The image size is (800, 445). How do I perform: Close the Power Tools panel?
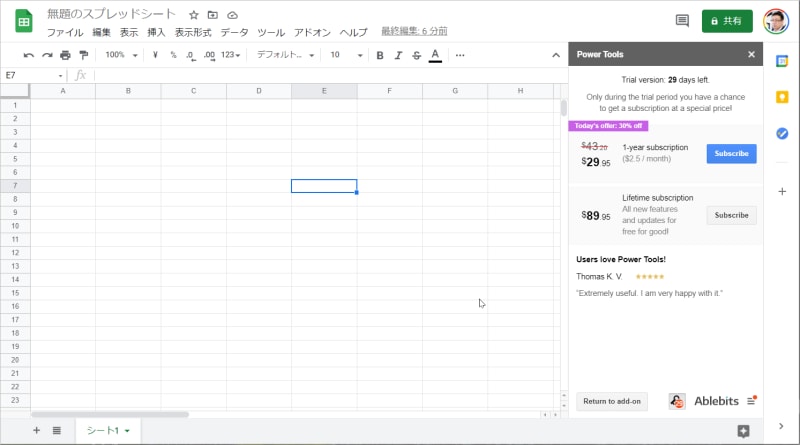[x=751, y=54]
